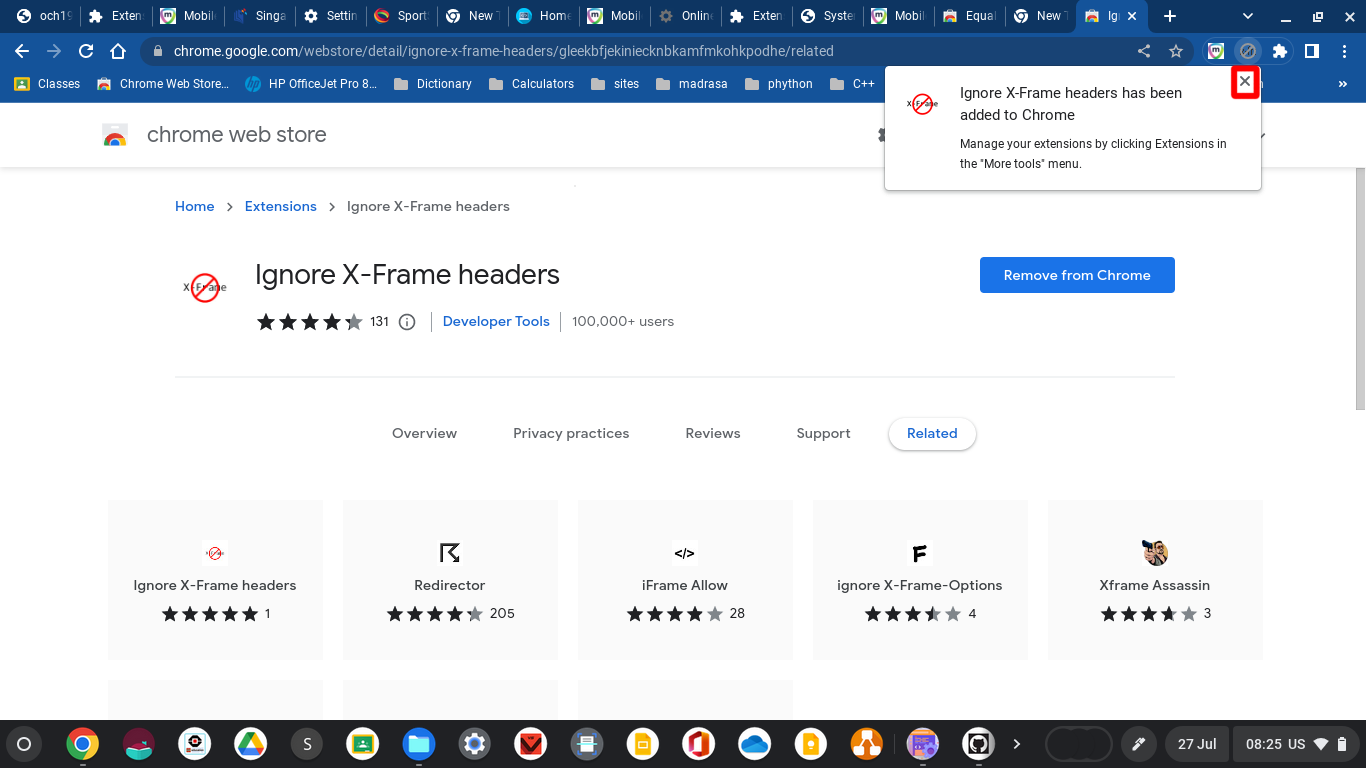Go forward to the next page
Viewport: 1366px width, 768px height.
point(54,51)
